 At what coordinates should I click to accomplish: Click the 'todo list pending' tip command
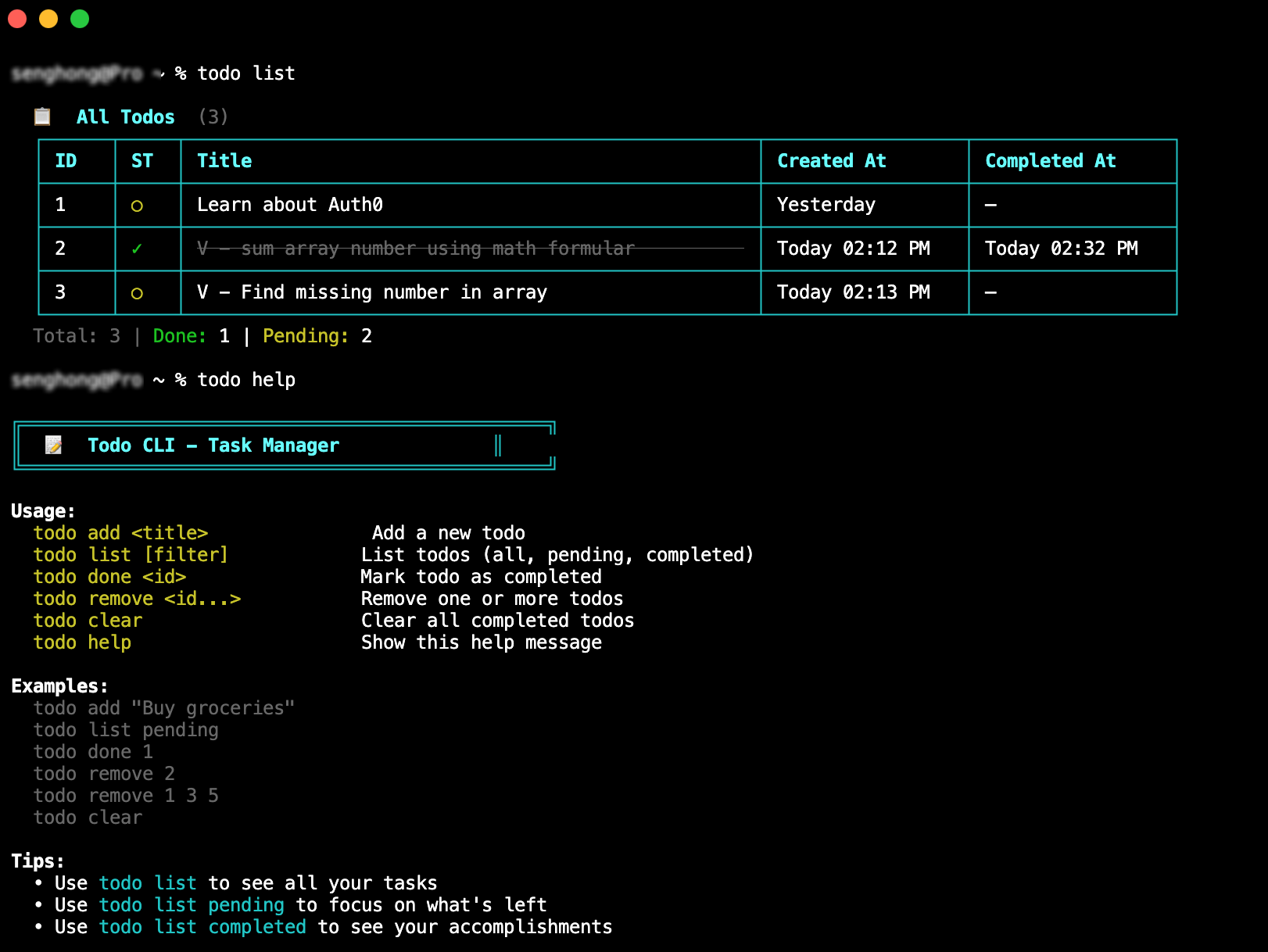[192, 905]
